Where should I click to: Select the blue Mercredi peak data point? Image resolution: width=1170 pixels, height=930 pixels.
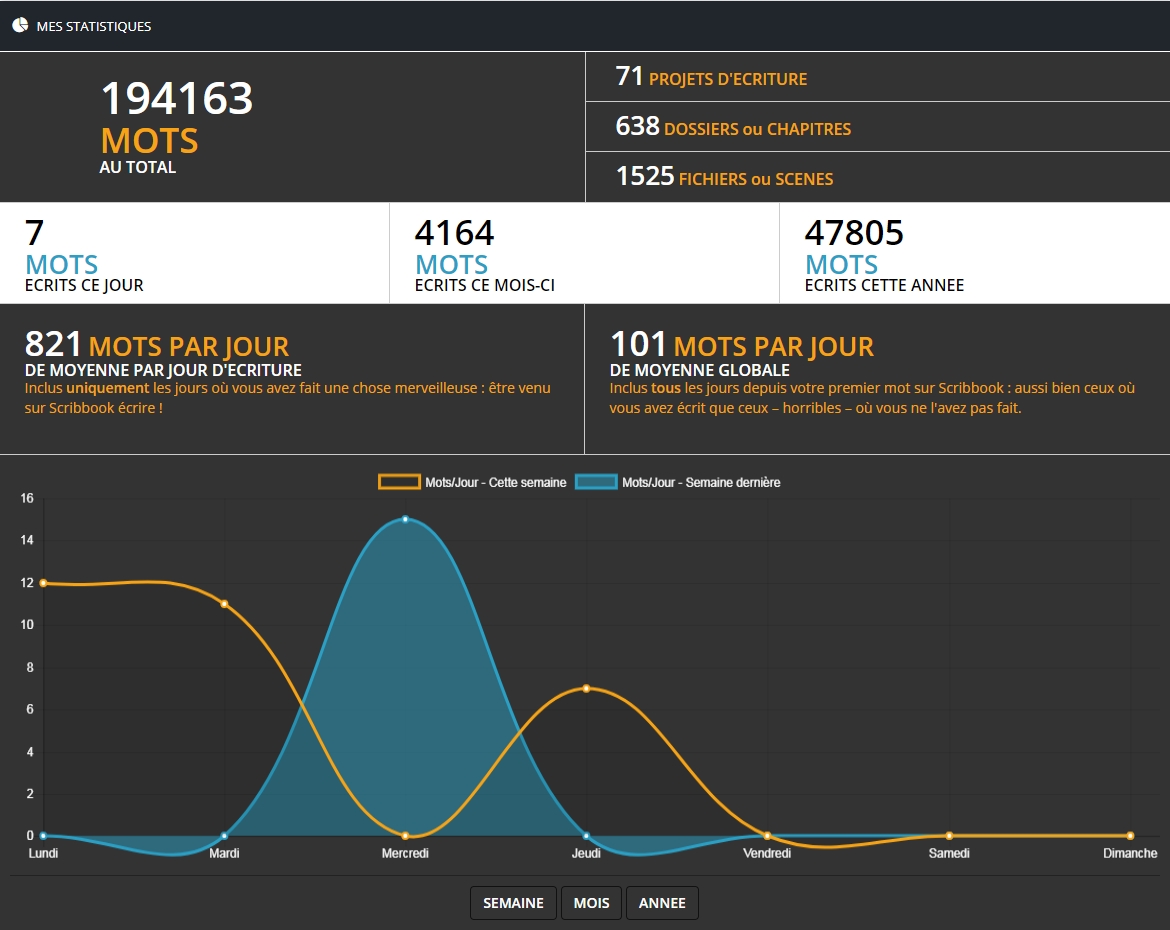point(405,519)
